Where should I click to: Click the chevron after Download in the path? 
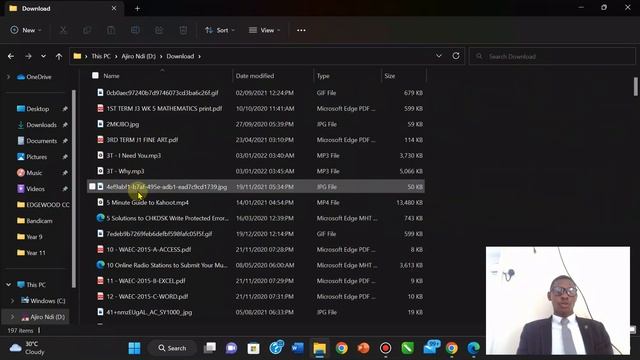click(200, 56)
